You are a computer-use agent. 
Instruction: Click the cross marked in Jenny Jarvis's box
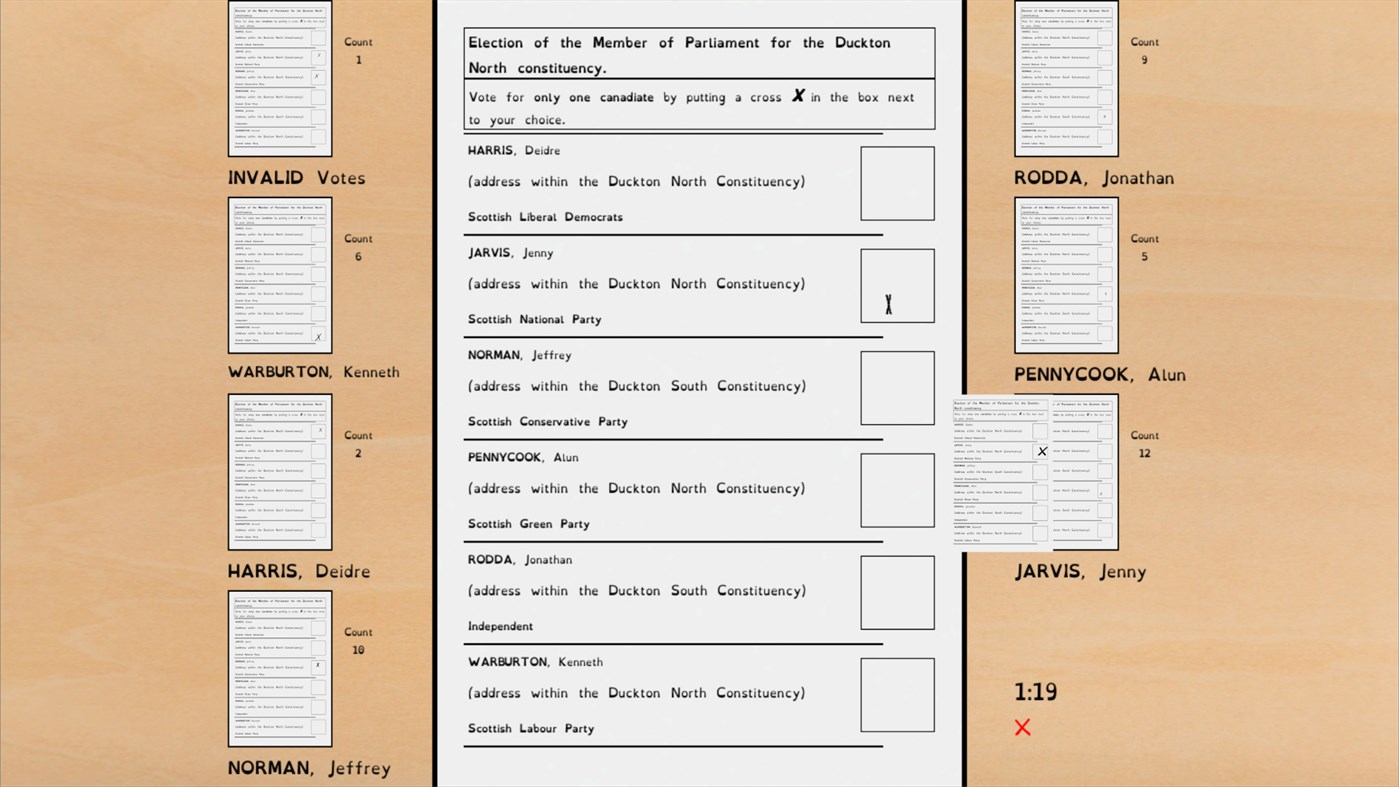pyautogui.click(x=888, y=302)
